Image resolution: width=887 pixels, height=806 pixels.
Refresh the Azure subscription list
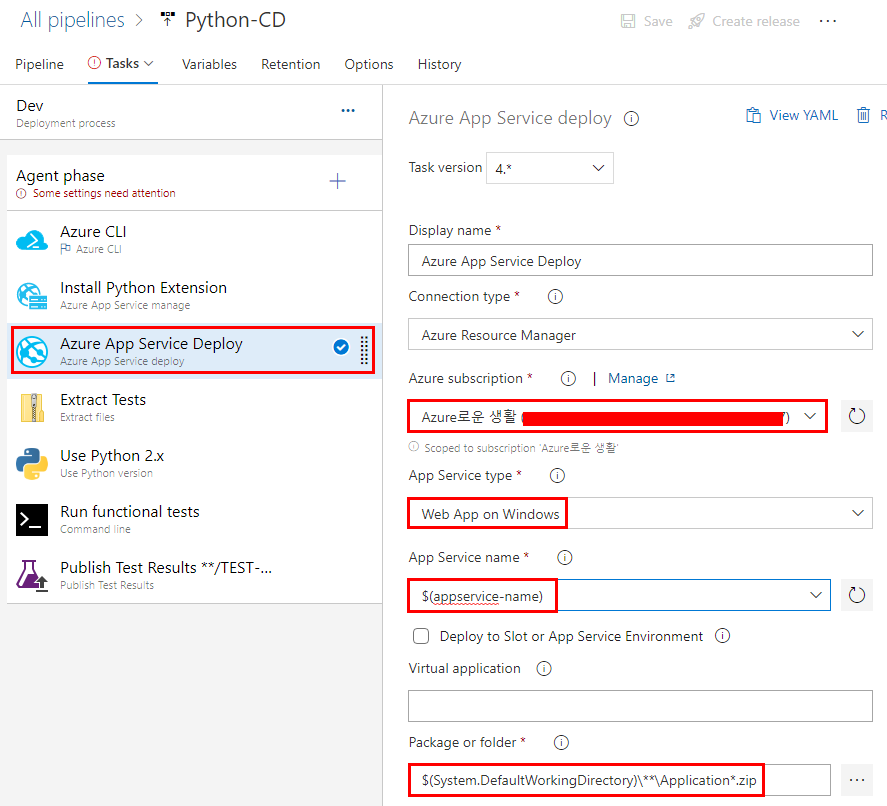click(856, 416)
